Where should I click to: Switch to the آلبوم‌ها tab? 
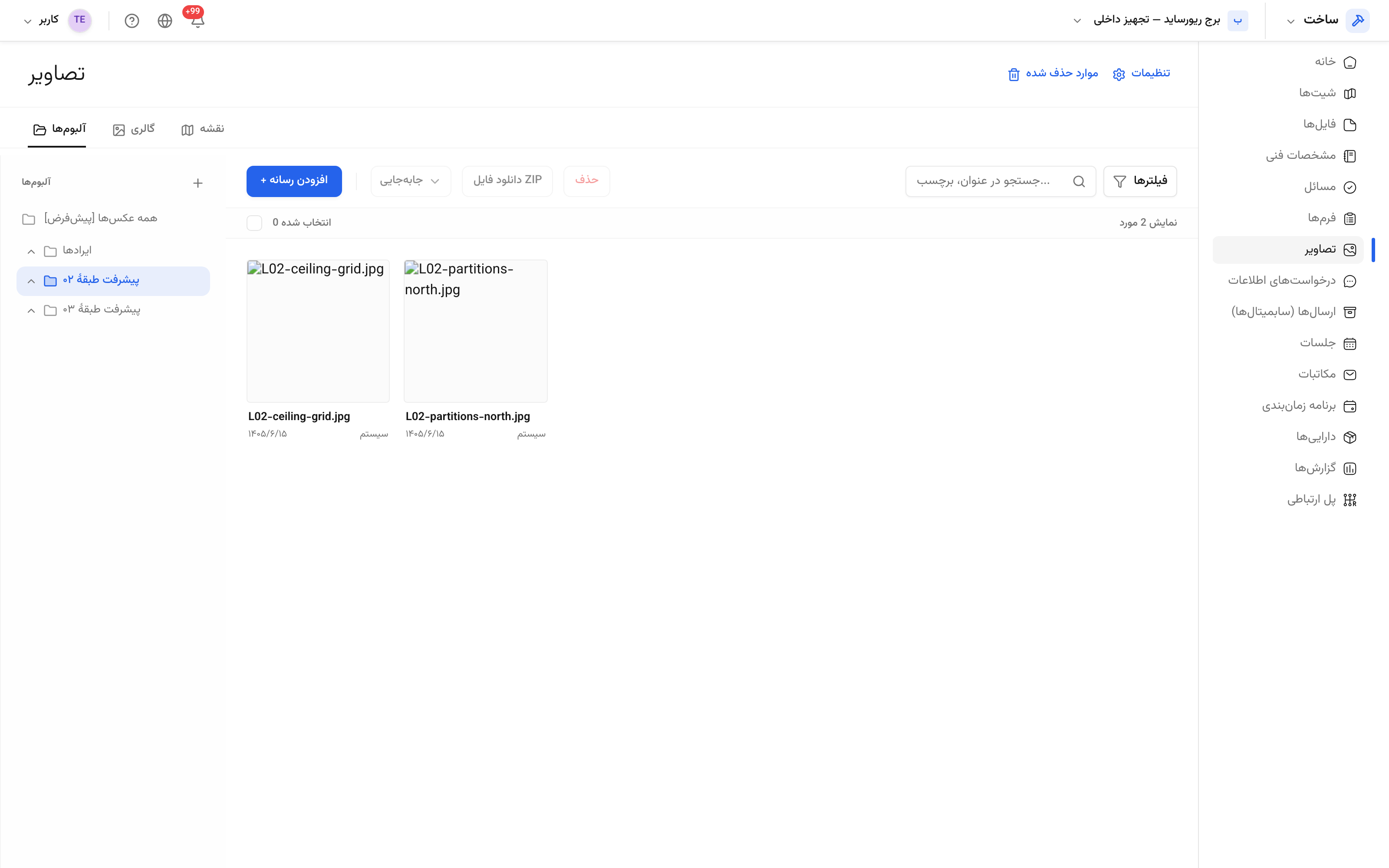tap(57, 129)
